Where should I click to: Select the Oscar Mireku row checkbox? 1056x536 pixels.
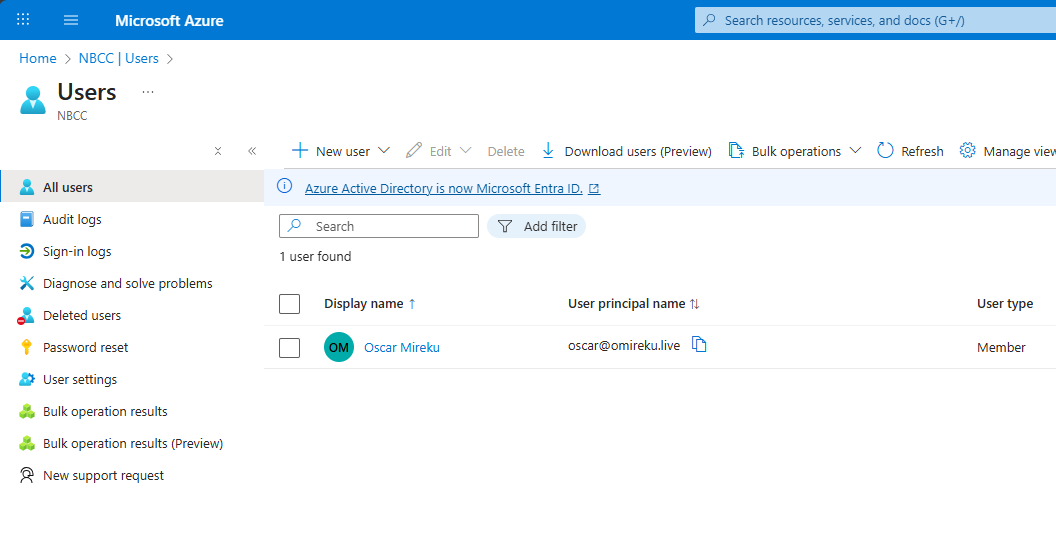pyautogui.click(x=290, y=348)
